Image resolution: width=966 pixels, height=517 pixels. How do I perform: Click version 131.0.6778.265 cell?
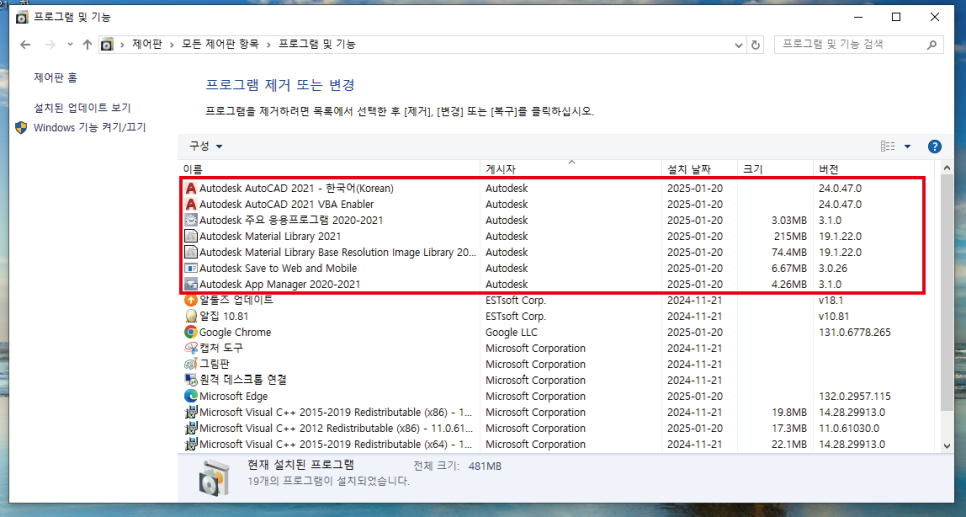point(854,332)
